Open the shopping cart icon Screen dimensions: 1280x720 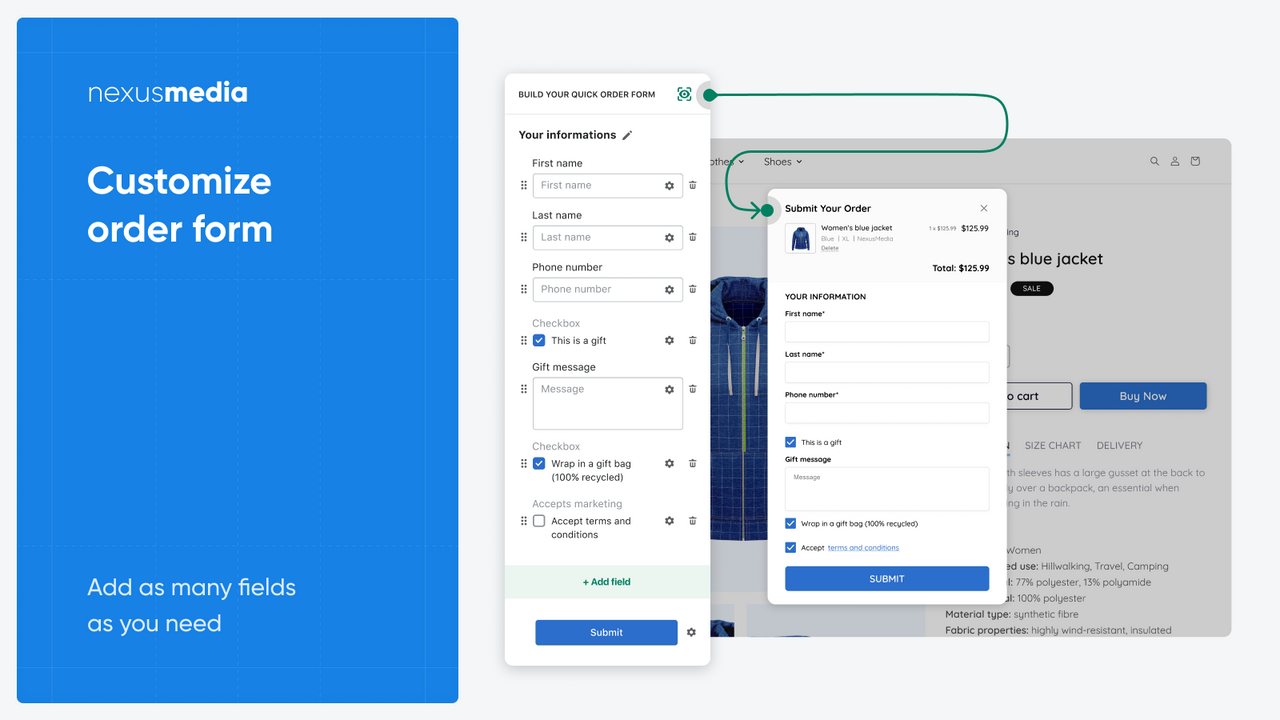coord(1194,161)
